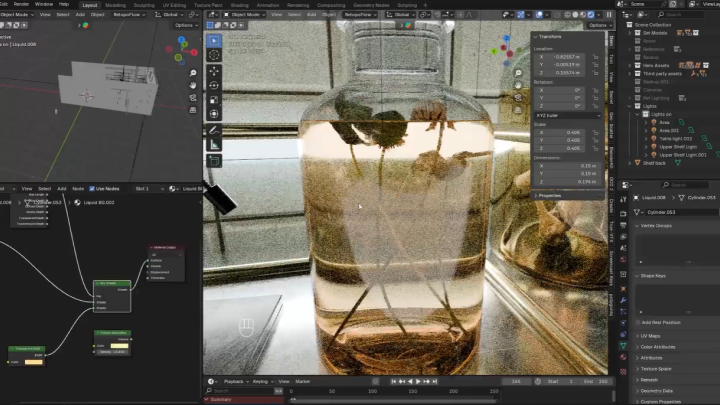
Task: Open Modifiers properties wrench tab
Action: pyautogui.click(x=623, y=300)
